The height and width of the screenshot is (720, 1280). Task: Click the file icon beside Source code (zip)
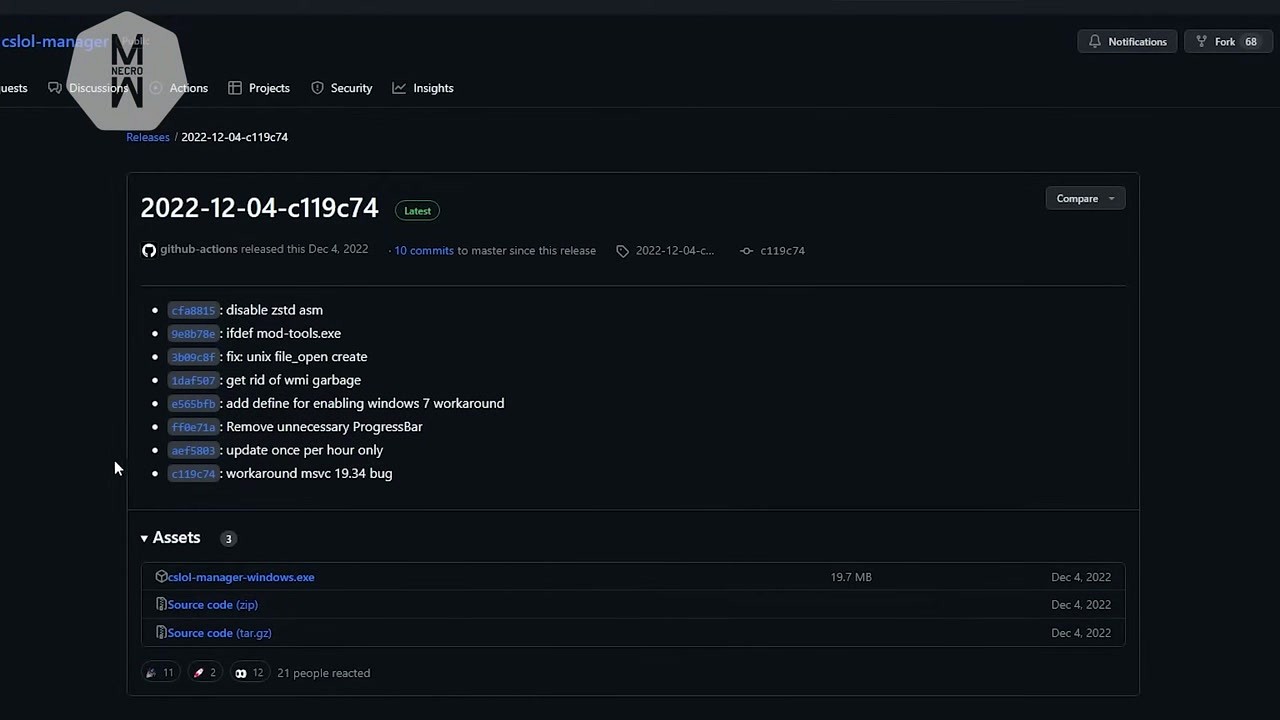tap(161, 605)
